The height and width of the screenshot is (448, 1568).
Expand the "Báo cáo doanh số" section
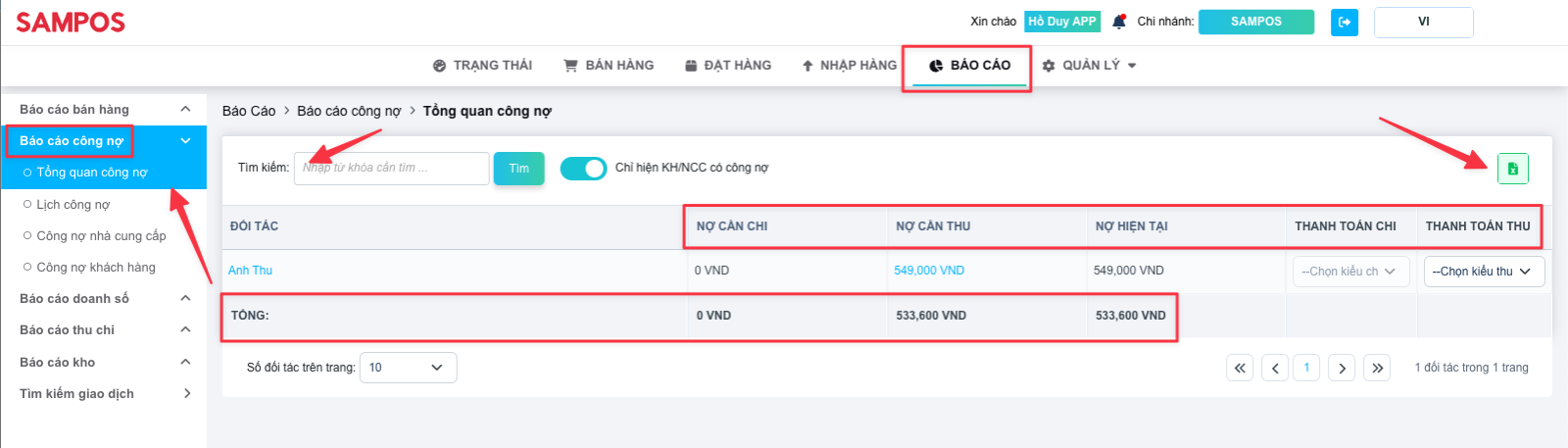tap(104, 298)
